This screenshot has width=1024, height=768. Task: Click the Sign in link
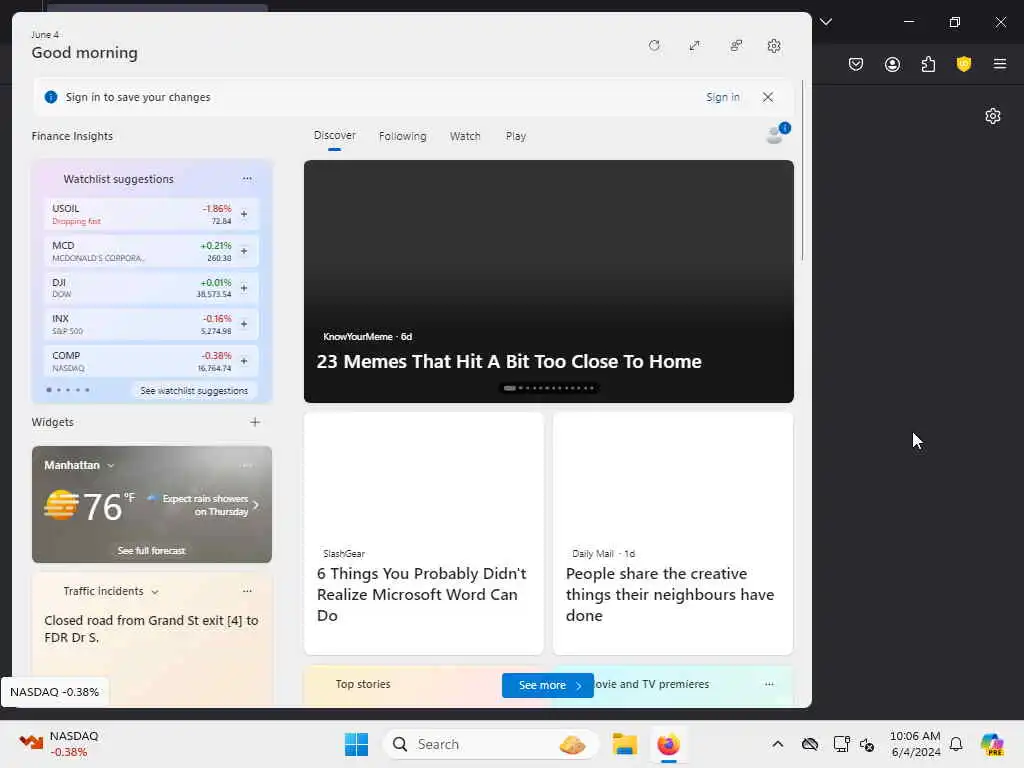point(722,97)
